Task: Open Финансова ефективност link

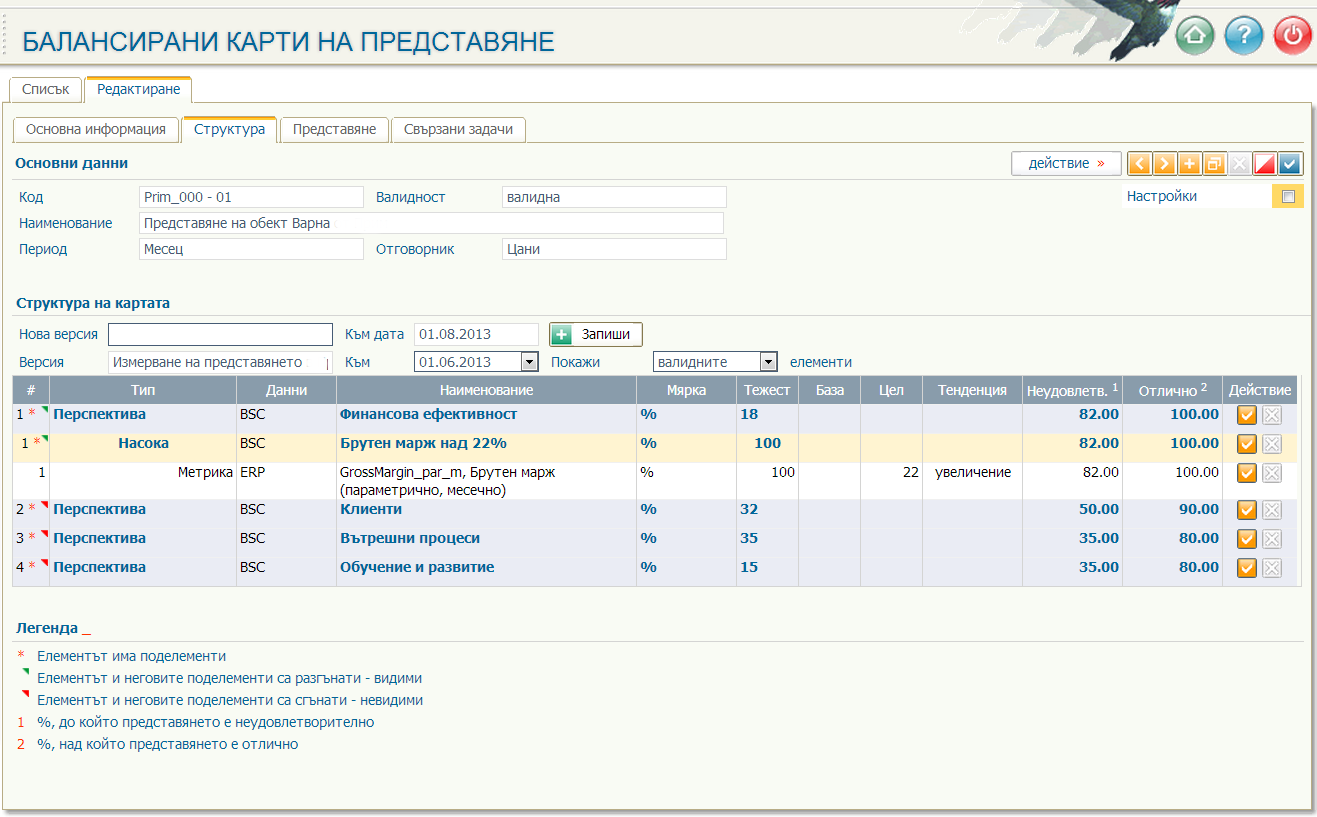Action: [428, 414]
